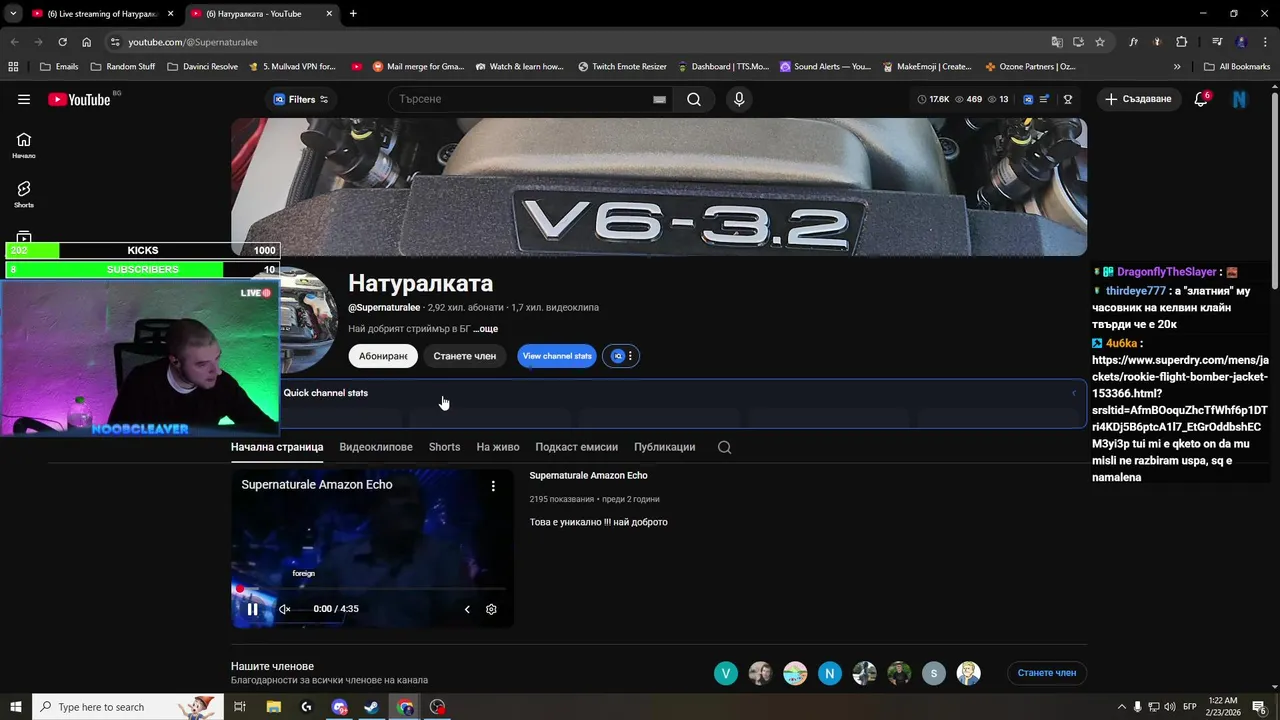
Task: Open Steam from the taskbar
Action: tap(371, 707)
